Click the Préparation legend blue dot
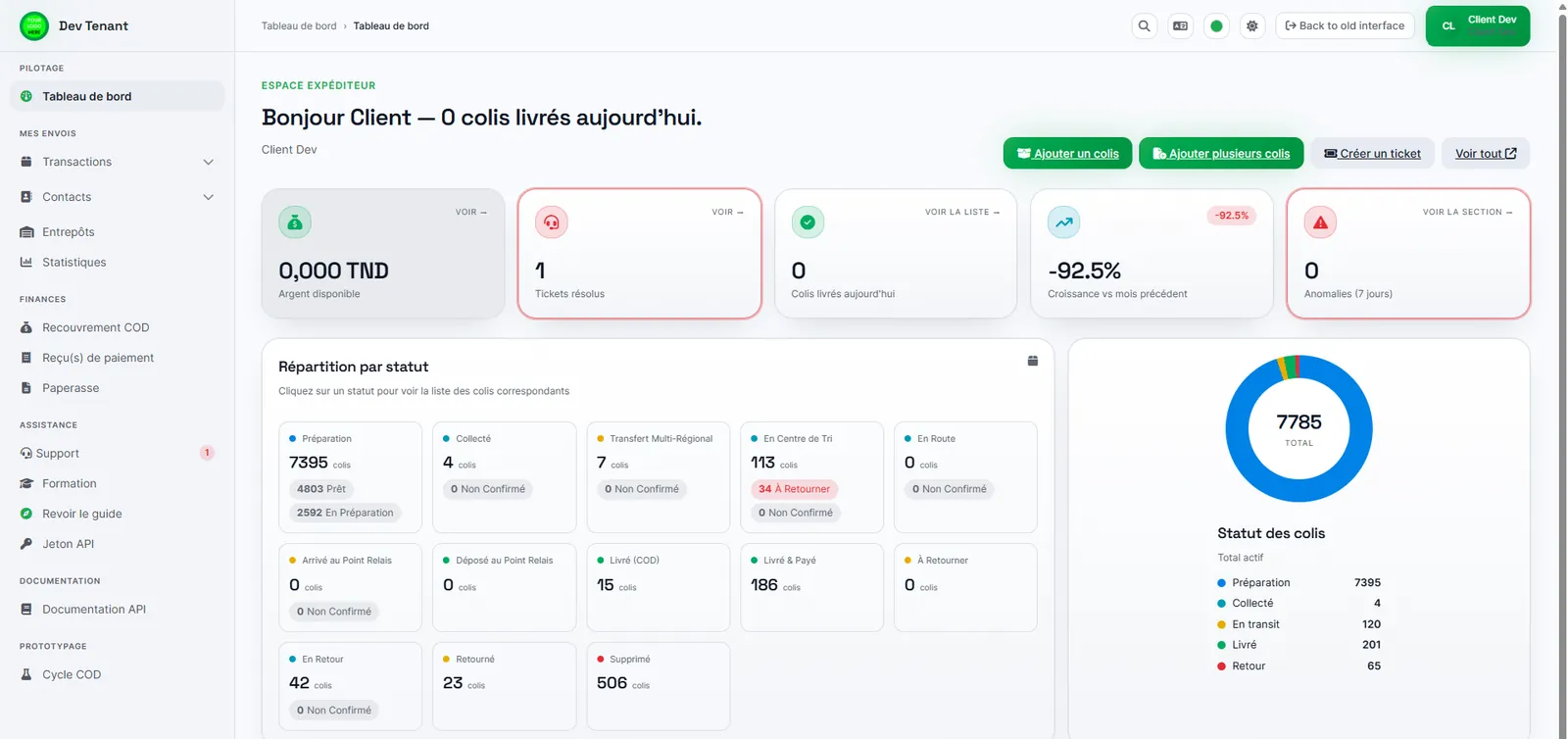Viewport: 1568px width, 739px height. pos(1221,583)
